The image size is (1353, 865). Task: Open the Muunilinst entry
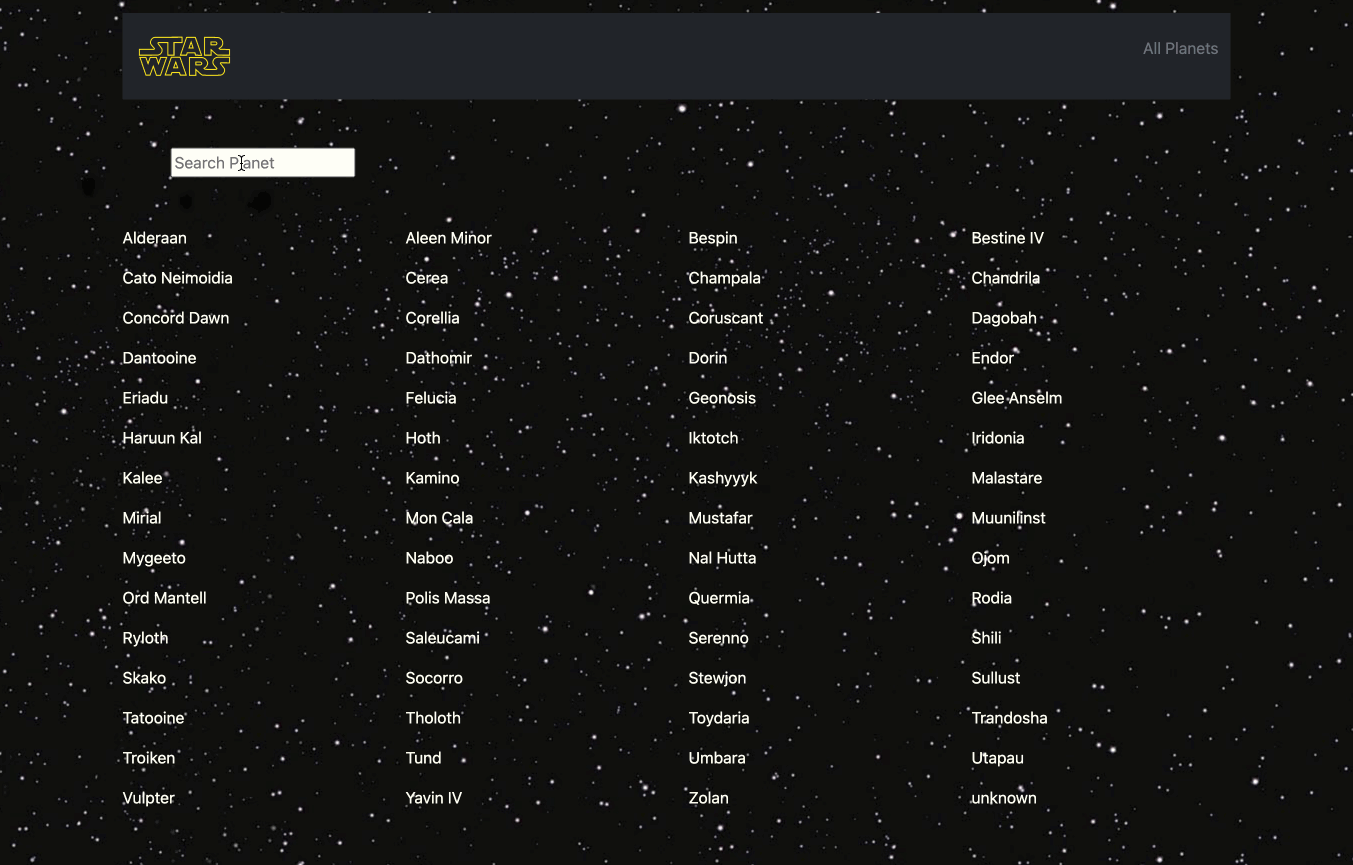[1008, 518]
